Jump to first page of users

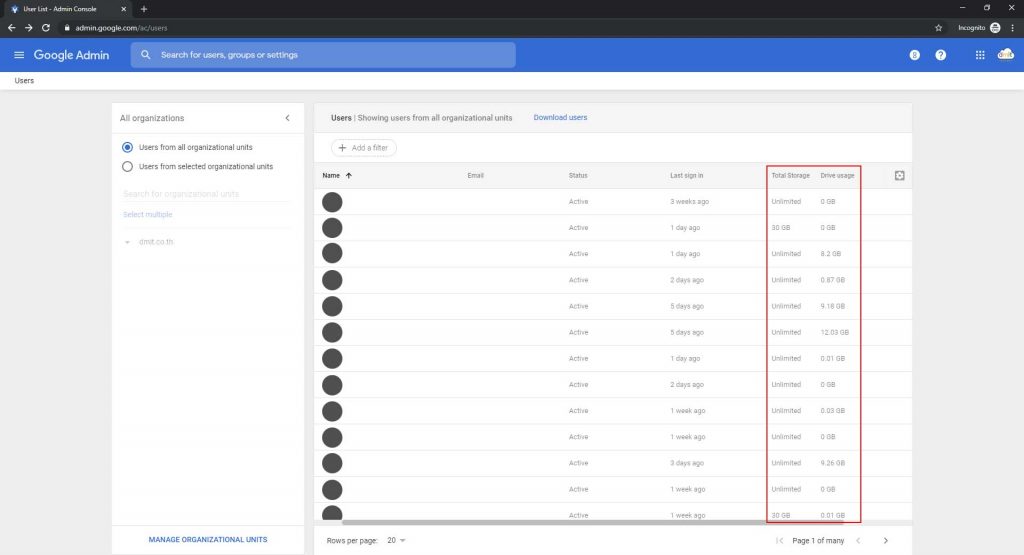[779, 541]
